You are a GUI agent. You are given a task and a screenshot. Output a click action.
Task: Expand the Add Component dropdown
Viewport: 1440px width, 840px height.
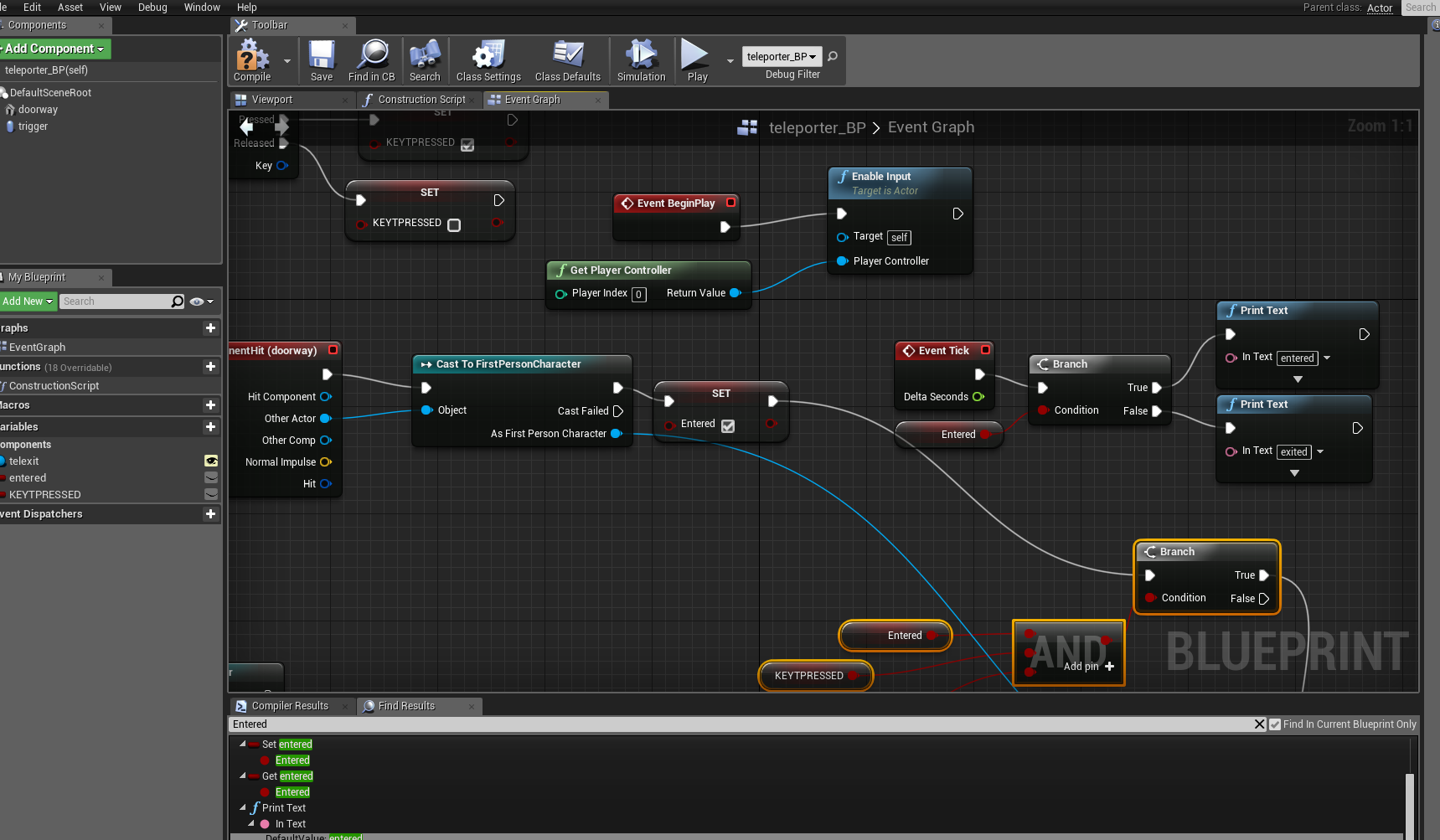click(x=54, y=49)
